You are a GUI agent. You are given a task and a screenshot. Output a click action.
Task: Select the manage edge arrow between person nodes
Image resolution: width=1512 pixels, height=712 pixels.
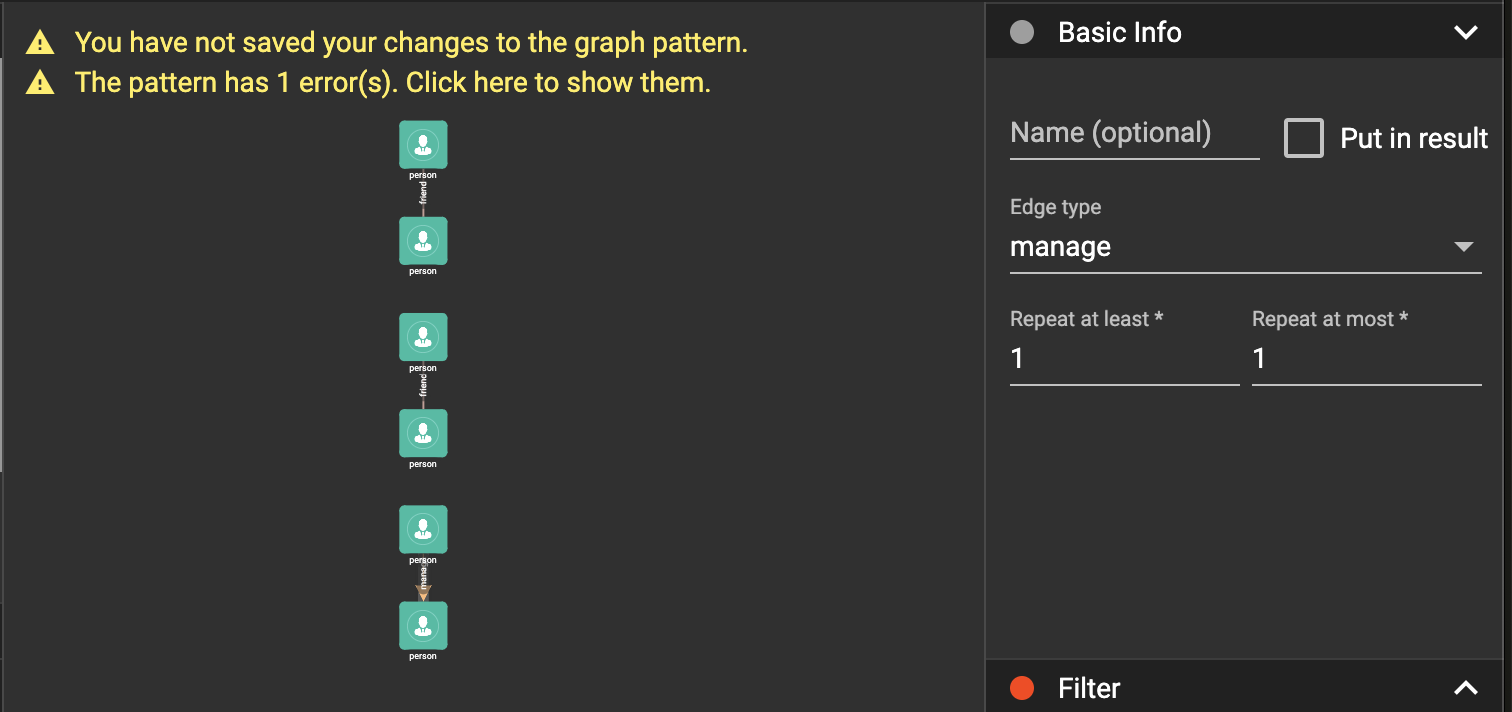click(x=423, y=582)
